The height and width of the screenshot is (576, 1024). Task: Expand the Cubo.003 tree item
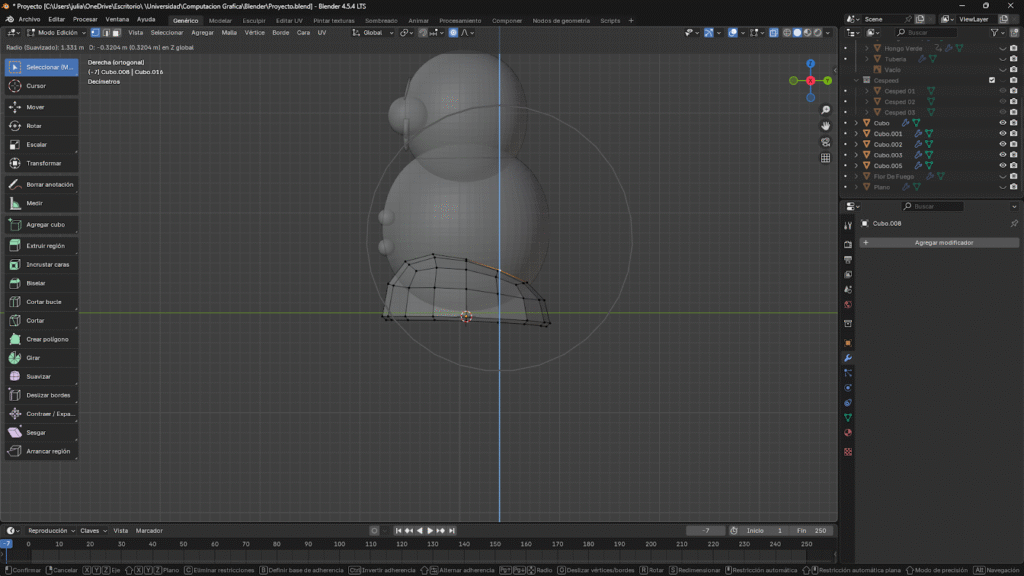point(856,155)
